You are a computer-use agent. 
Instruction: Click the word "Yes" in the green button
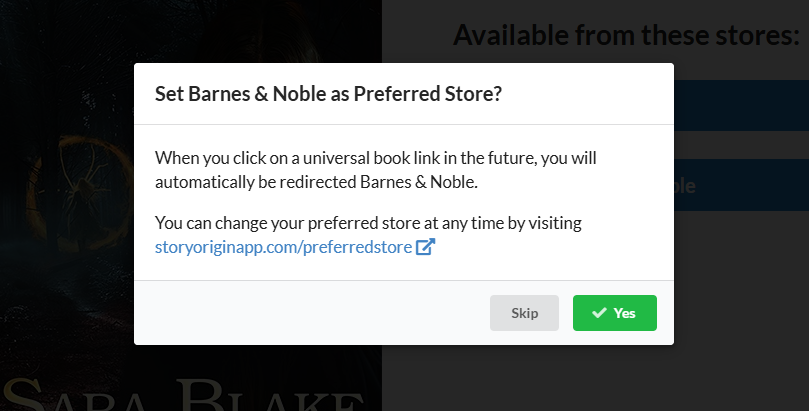[625, 313]
